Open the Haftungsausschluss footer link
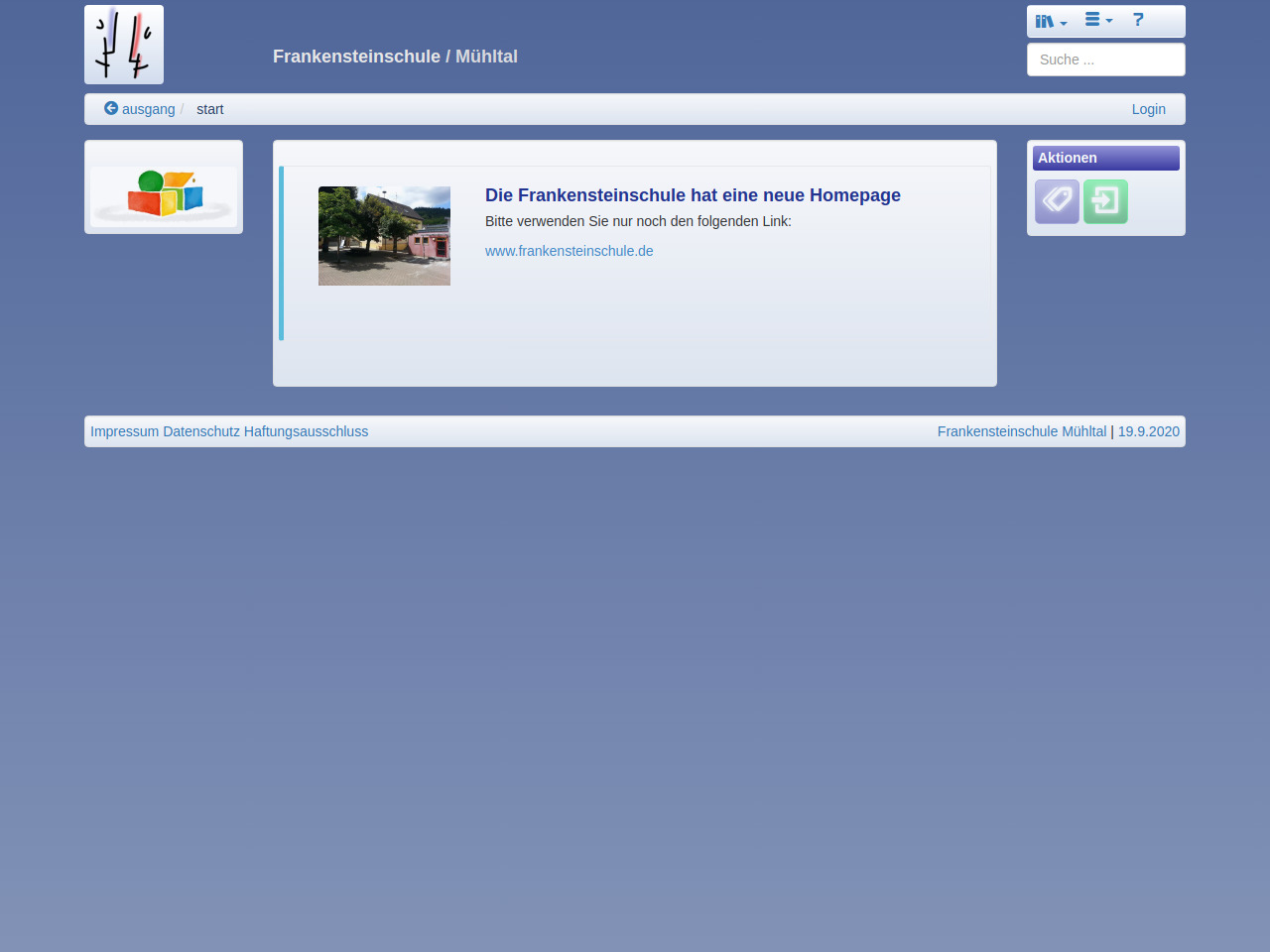The width and height of the screenshot is (1270, 952). click(x=306, y=431)
